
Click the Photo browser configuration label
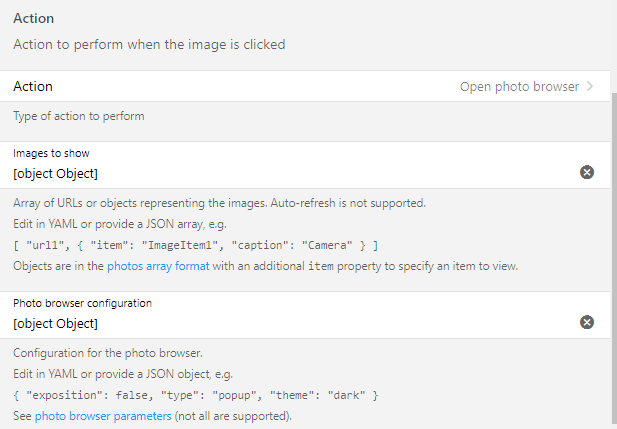click(82, 303)
